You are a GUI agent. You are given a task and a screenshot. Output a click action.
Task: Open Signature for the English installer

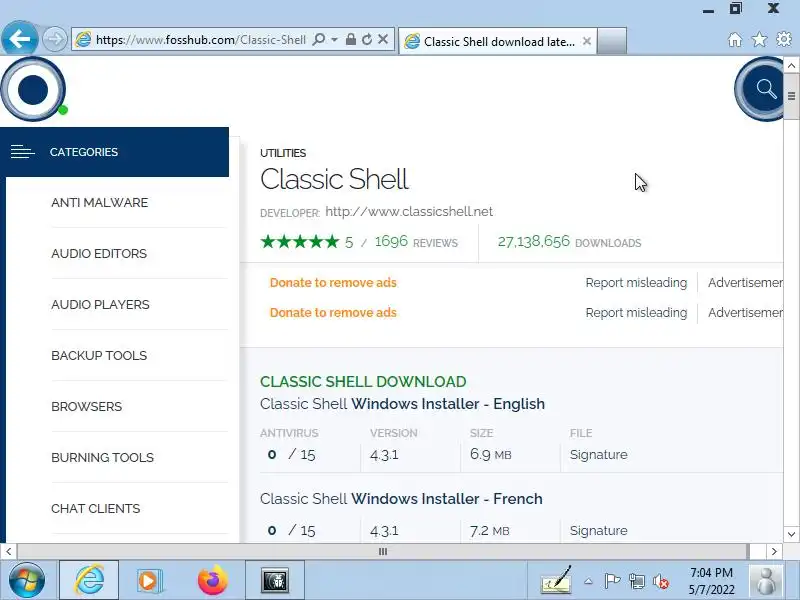(598, 455)
